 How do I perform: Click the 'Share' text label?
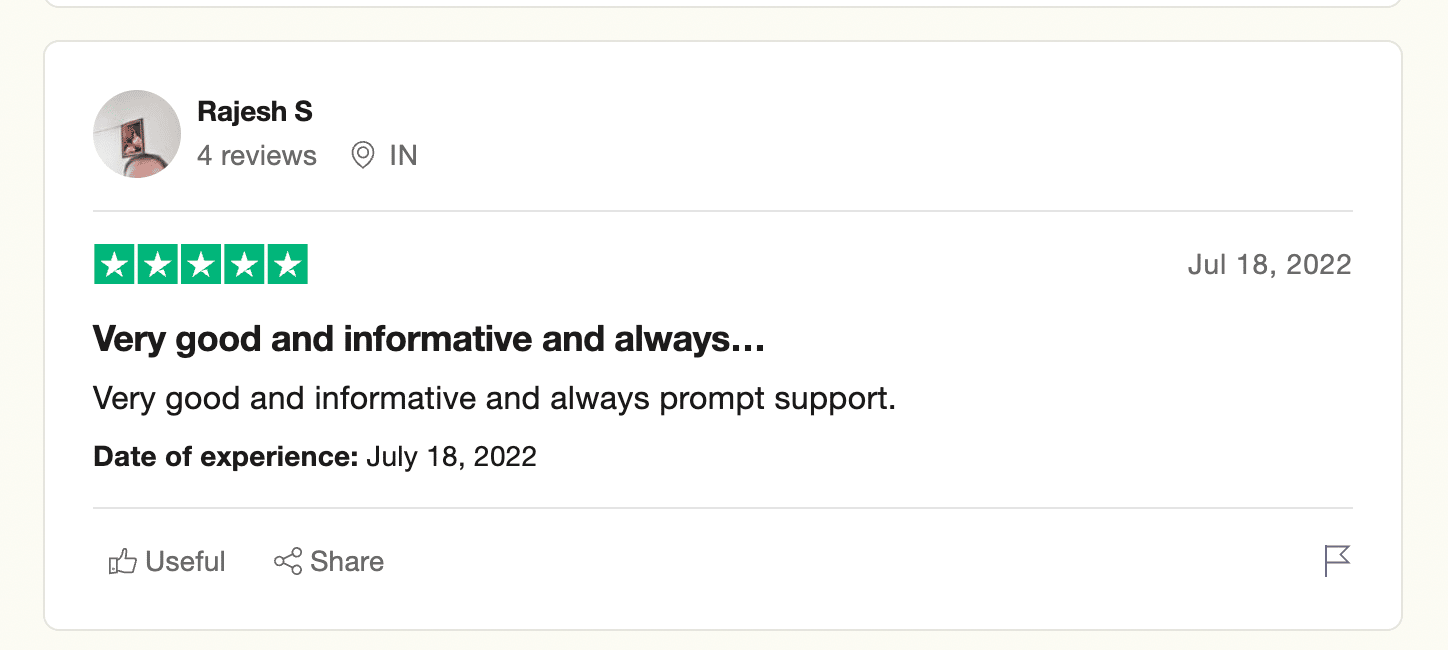pyautogui.click(x=347, y=562)
